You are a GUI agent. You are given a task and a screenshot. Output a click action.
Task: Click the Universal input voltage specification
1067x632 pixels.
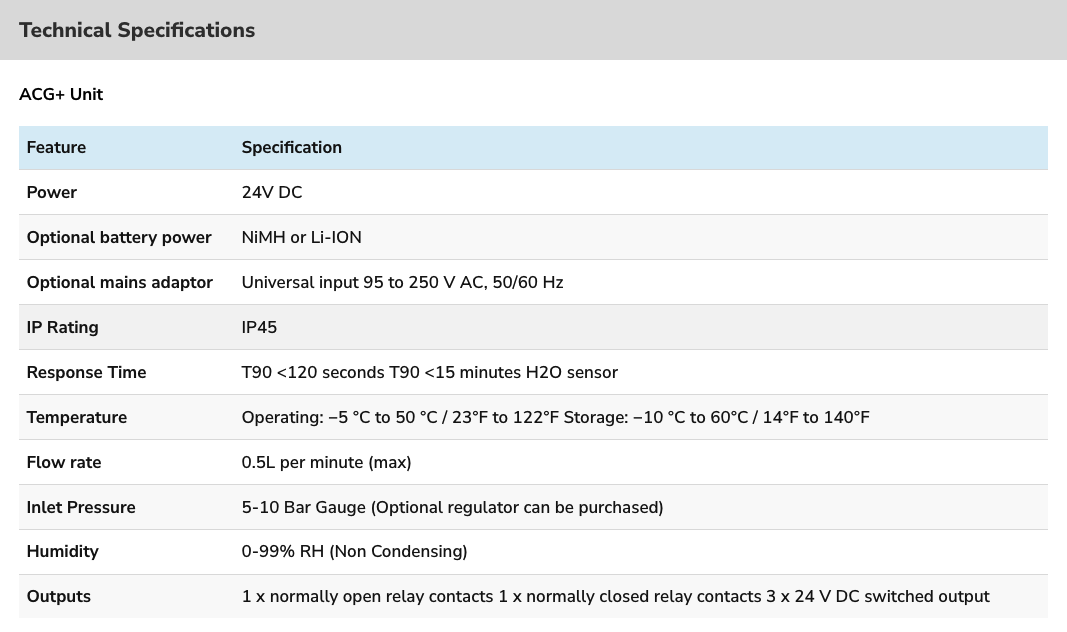[x=402, y=282]
